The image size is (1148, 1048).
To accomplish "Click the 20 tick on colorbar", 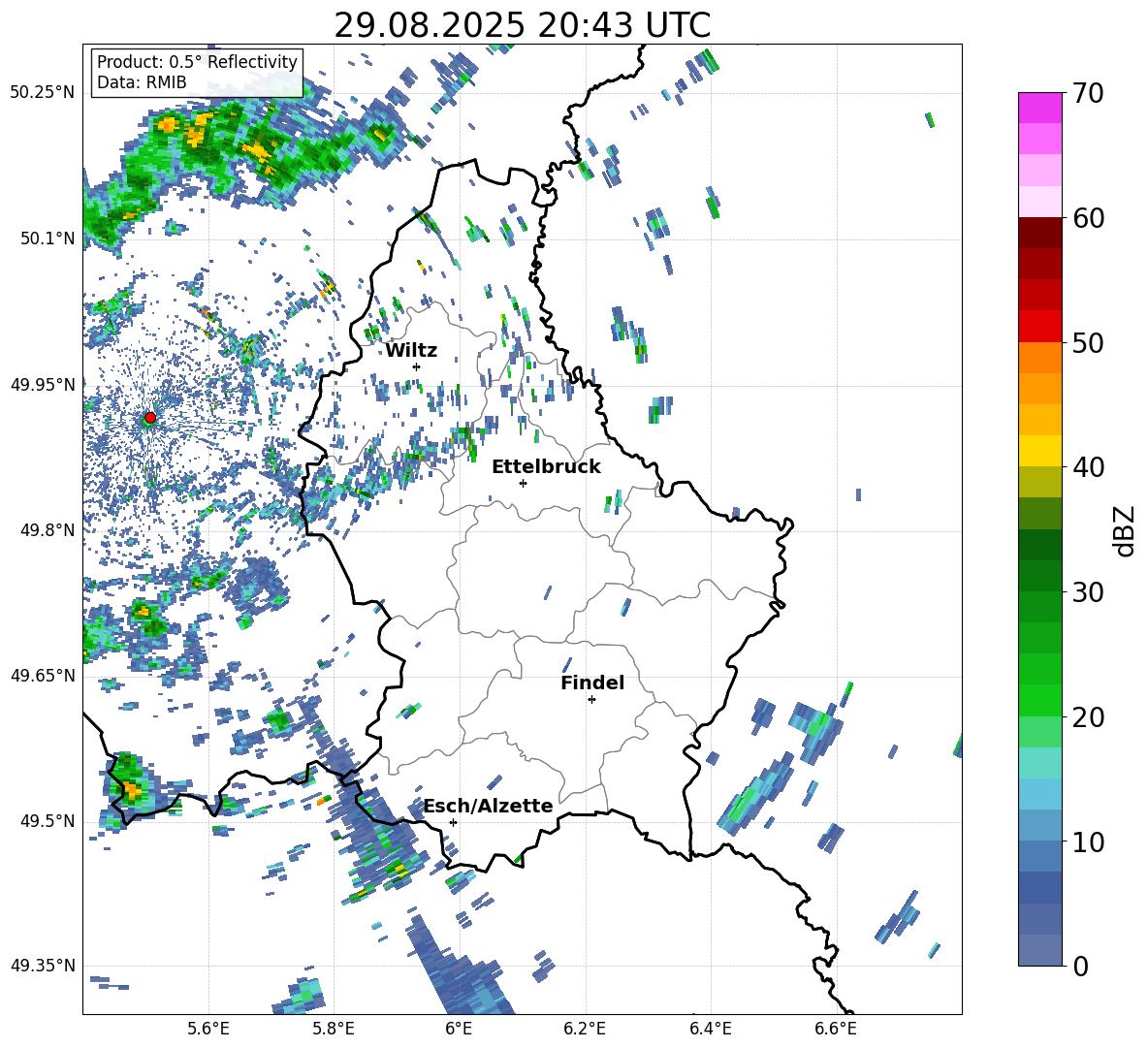I will click(x=1088, y=717).
